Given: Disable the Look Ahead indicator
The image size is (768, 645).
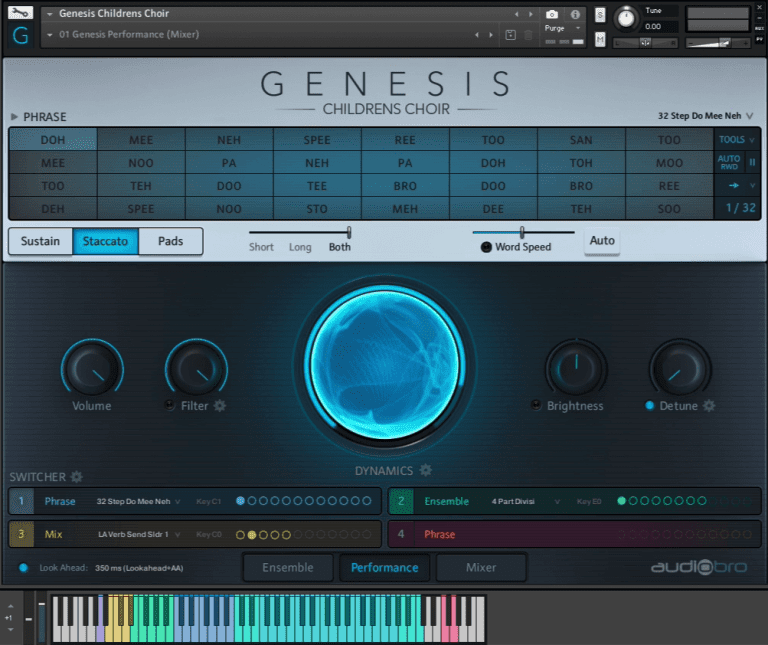Looking at the screenshot, I should click(24, 568).
